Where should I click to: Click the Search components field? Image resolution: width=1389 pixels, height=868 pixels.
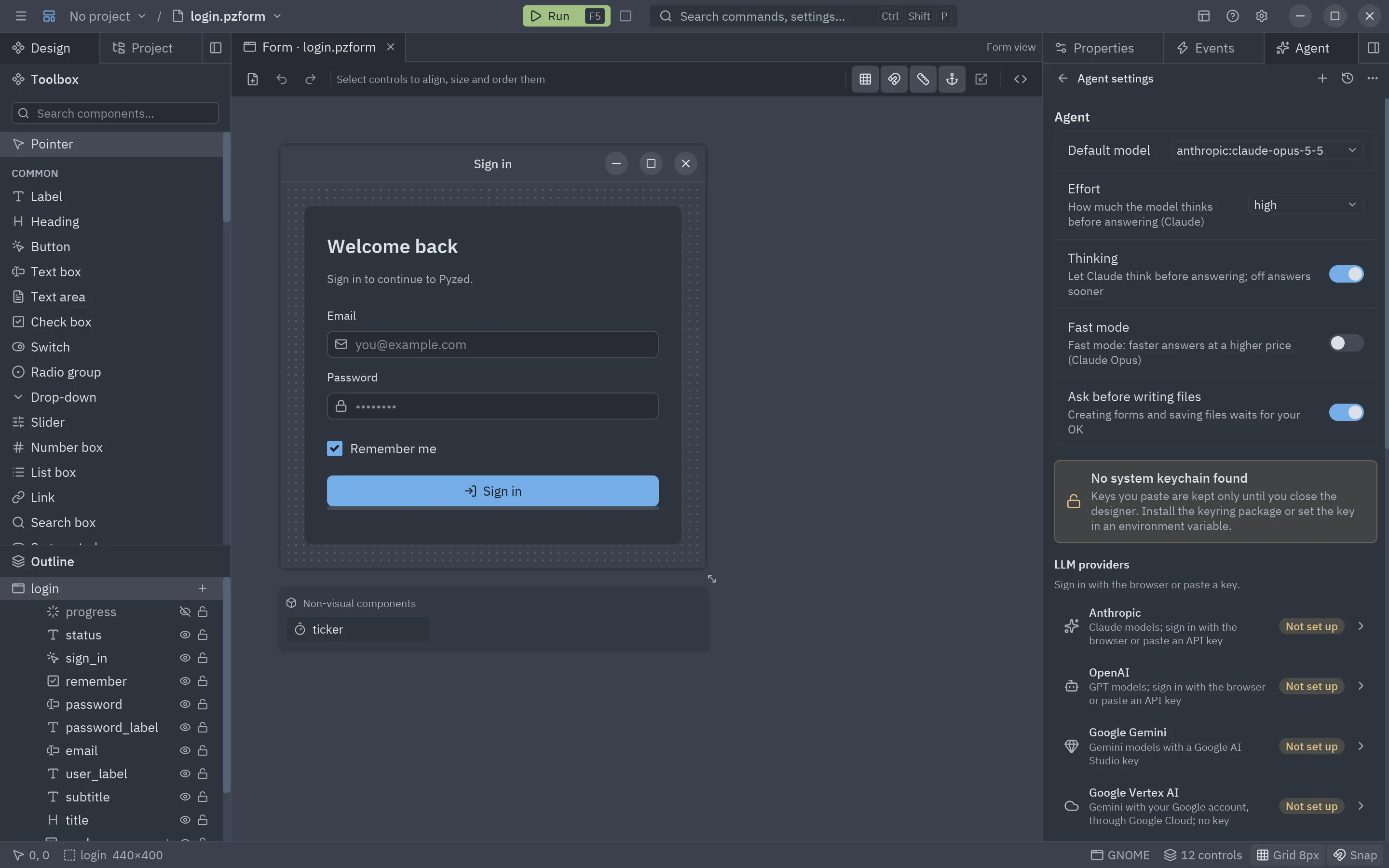point(115,113)
